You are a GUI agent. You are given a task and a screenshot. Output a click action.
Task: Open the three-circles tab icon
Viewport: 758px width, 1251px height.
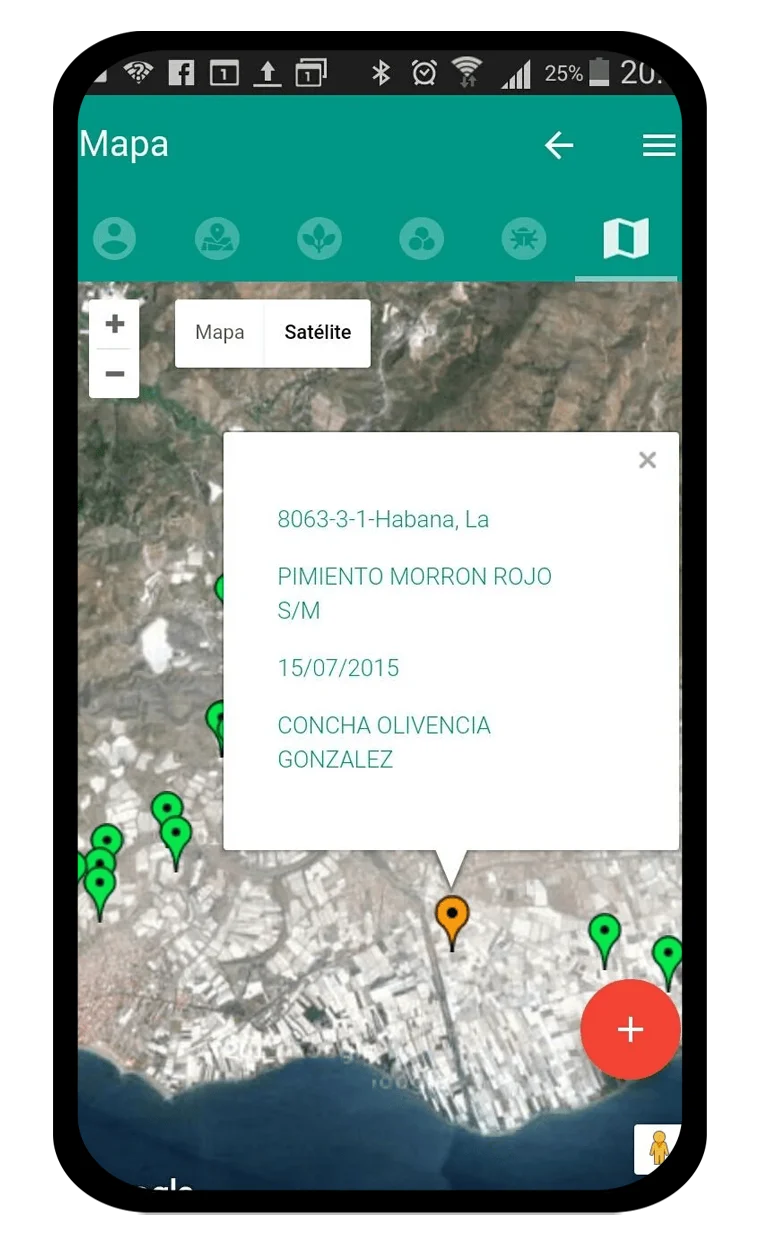click(421, 239)
